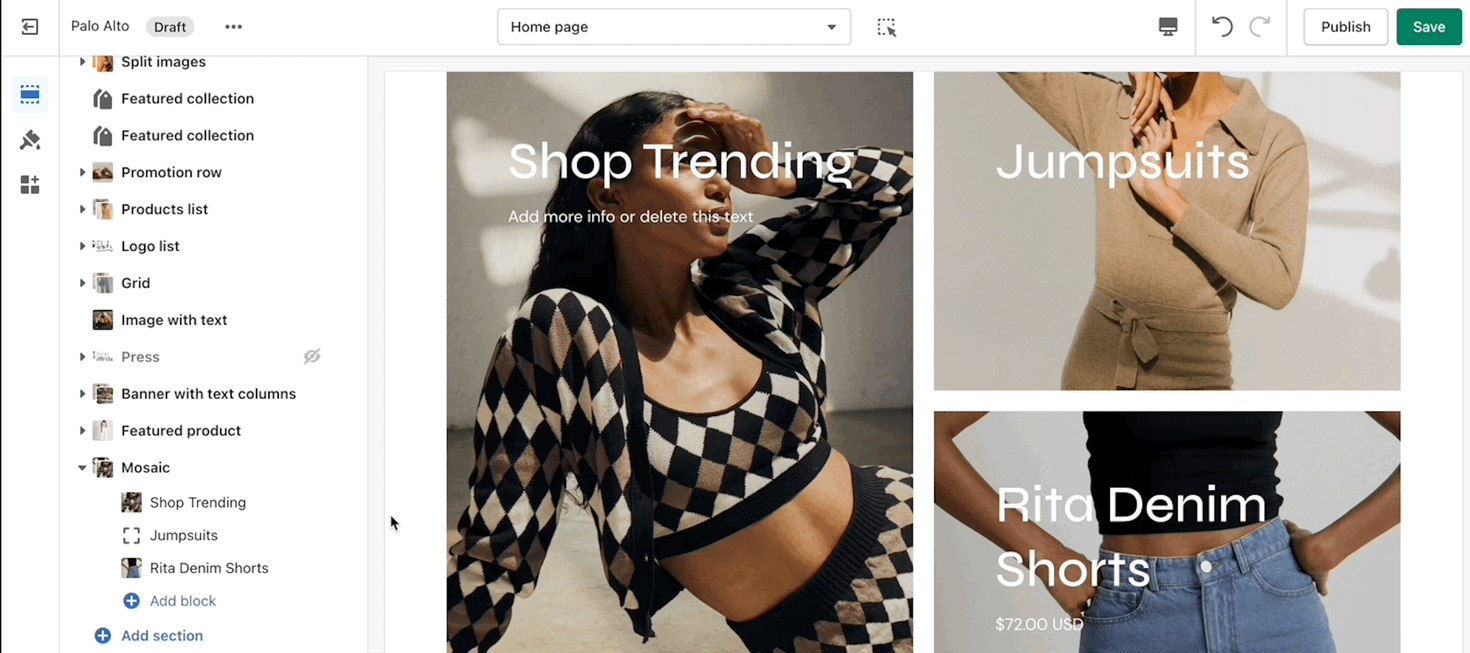Expand the Promotion row section
The image size is (1470, 653).
tap(82, 172)
